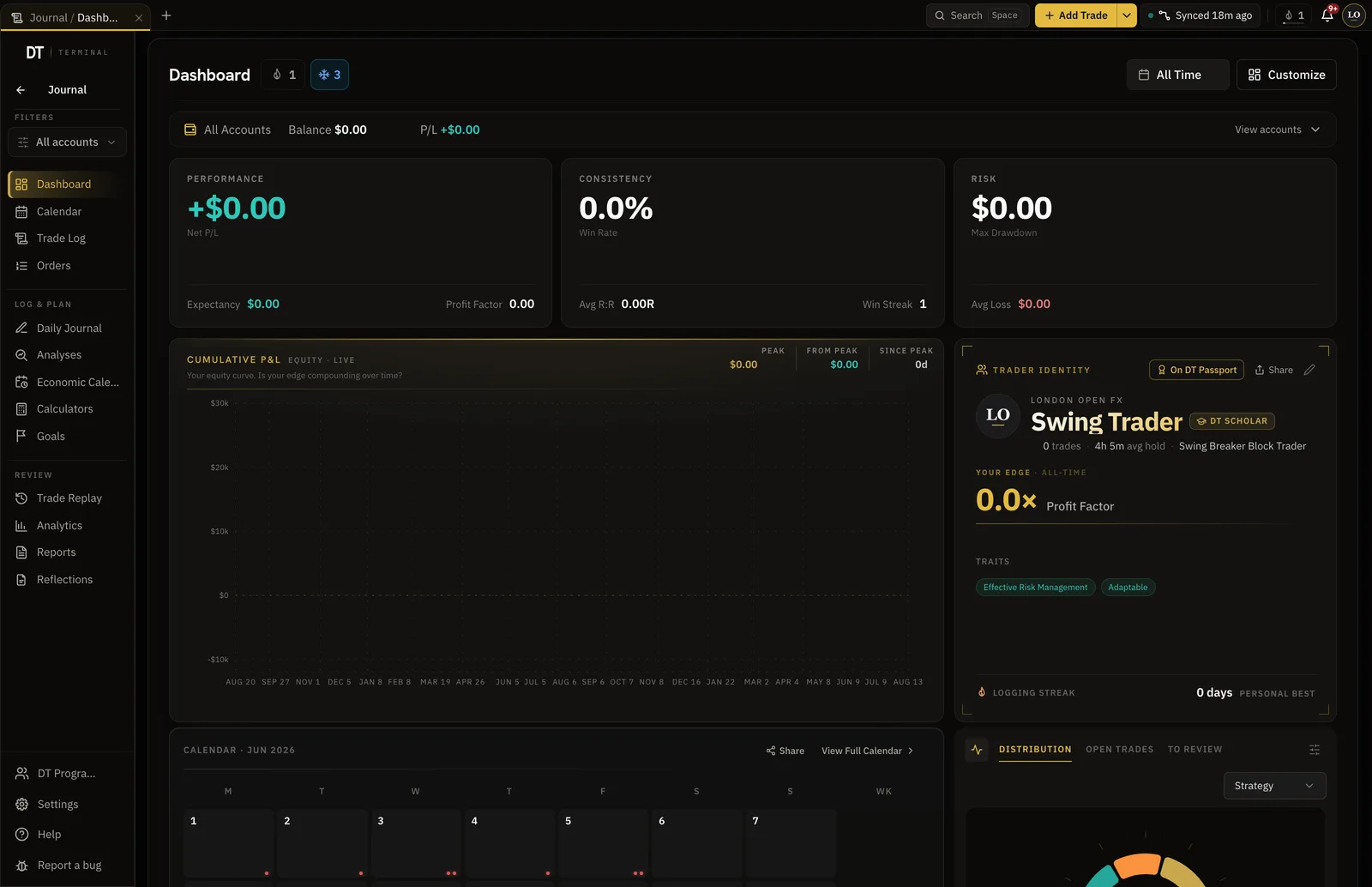
Task: Click Report a bug
Action: coord(67,866)
